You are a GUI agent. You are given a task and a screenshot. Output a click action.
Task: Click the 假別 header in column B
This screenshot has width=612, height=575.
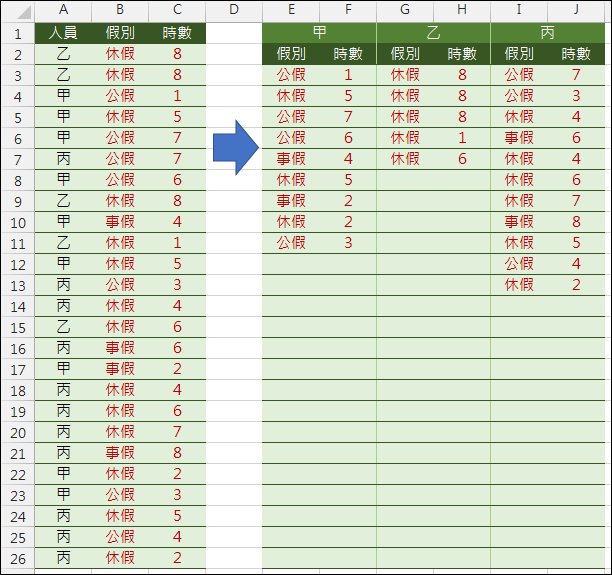(x=120, y=33)
